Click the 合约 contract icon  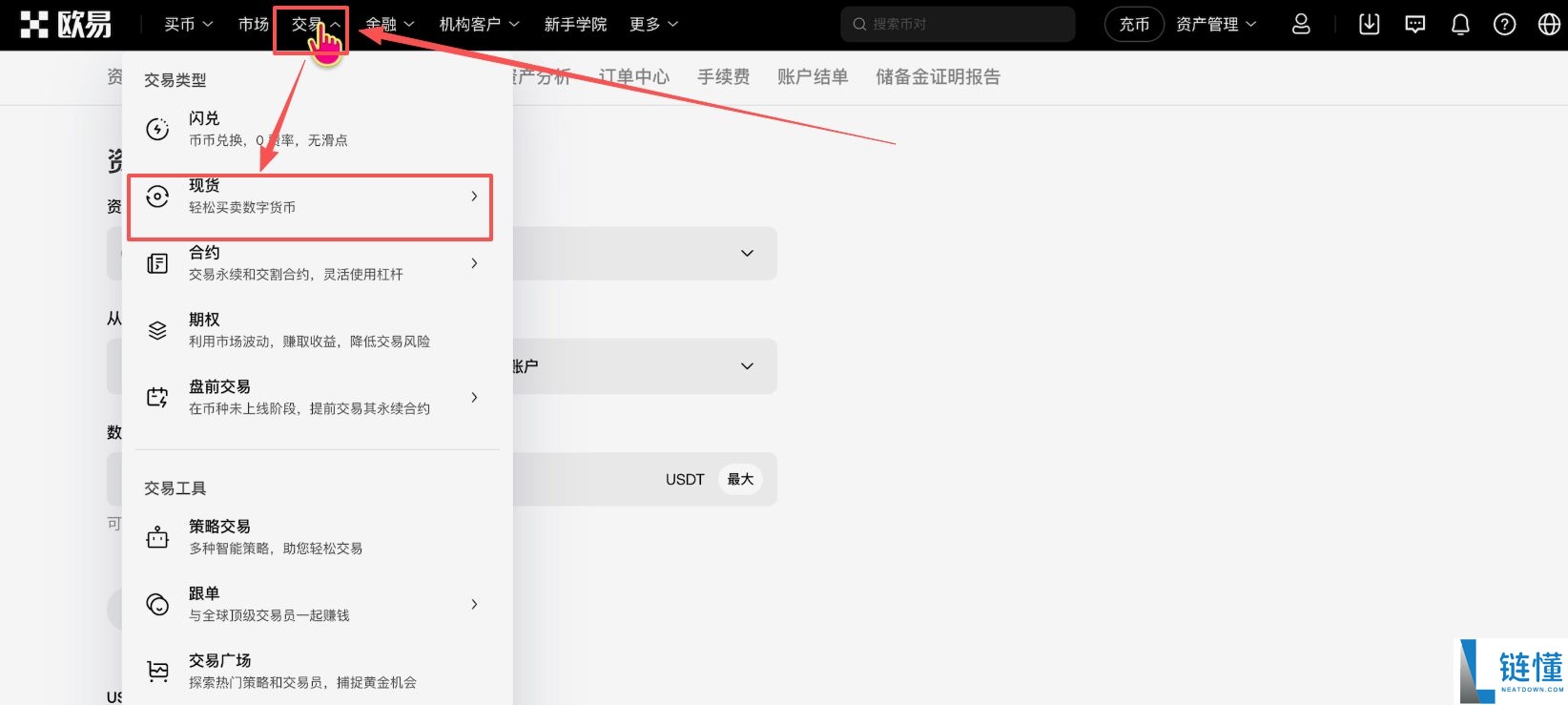tap(157, 263)
